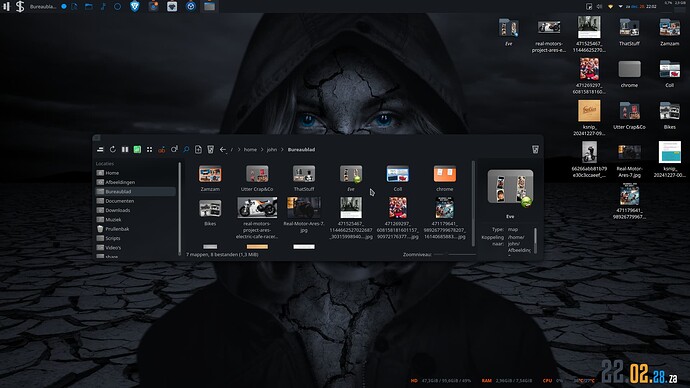Image resolution: width=690 pixels, height=388 pixels.
Task: Open the Utter Crap&Co desktop folder icon
Action: [629, 116]
